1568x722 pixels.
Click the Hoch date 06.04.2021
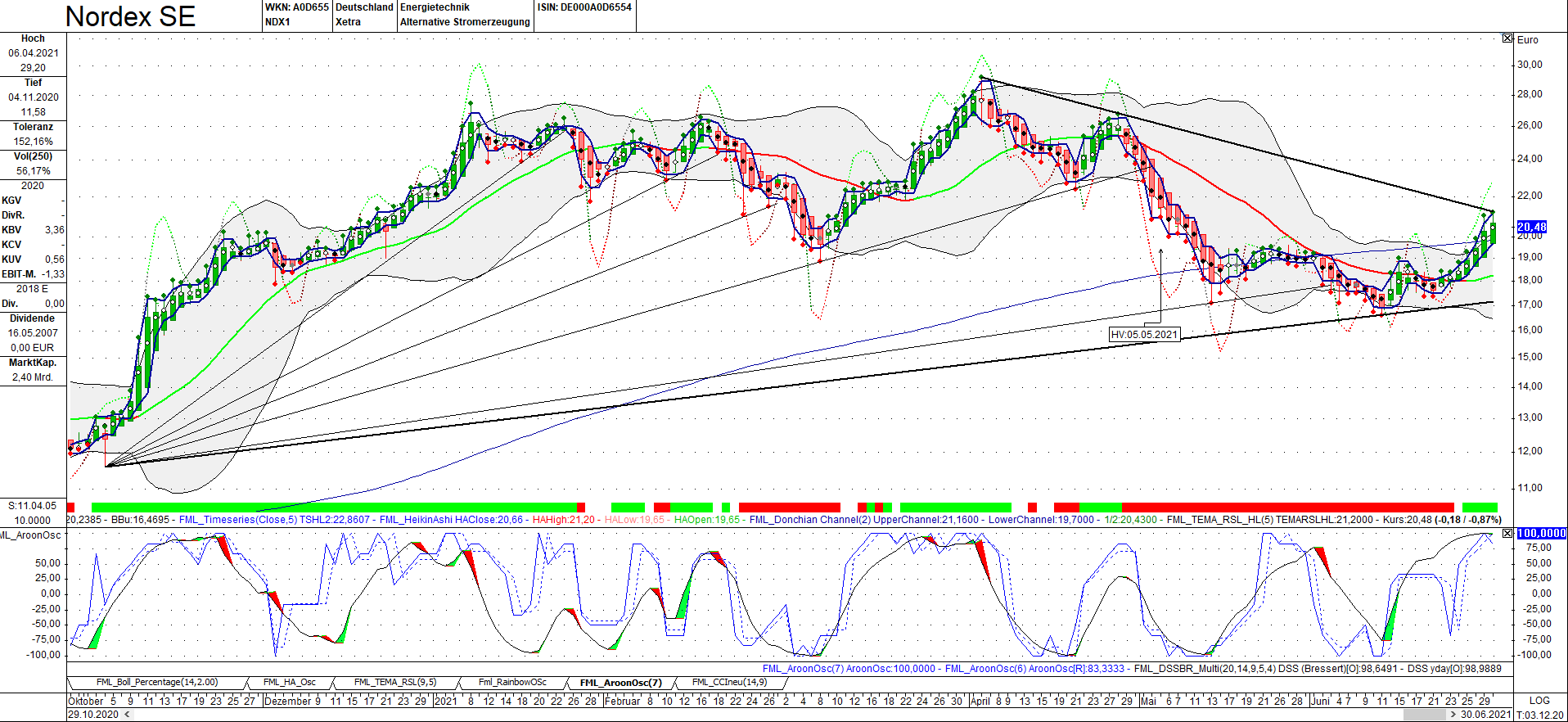34,53
